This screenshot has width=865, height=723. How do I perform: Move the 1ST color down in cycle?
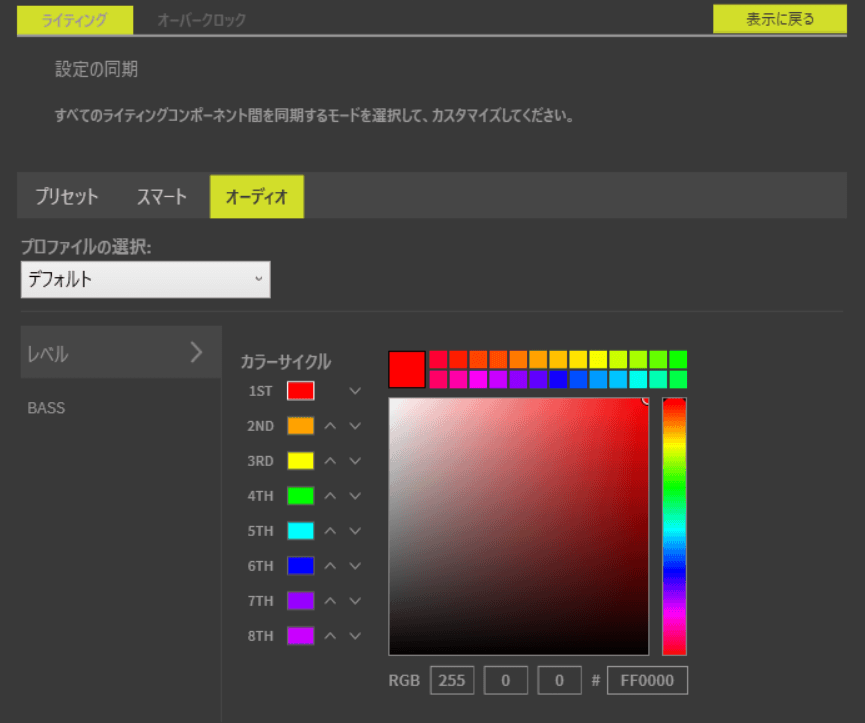tap(355, 391)
